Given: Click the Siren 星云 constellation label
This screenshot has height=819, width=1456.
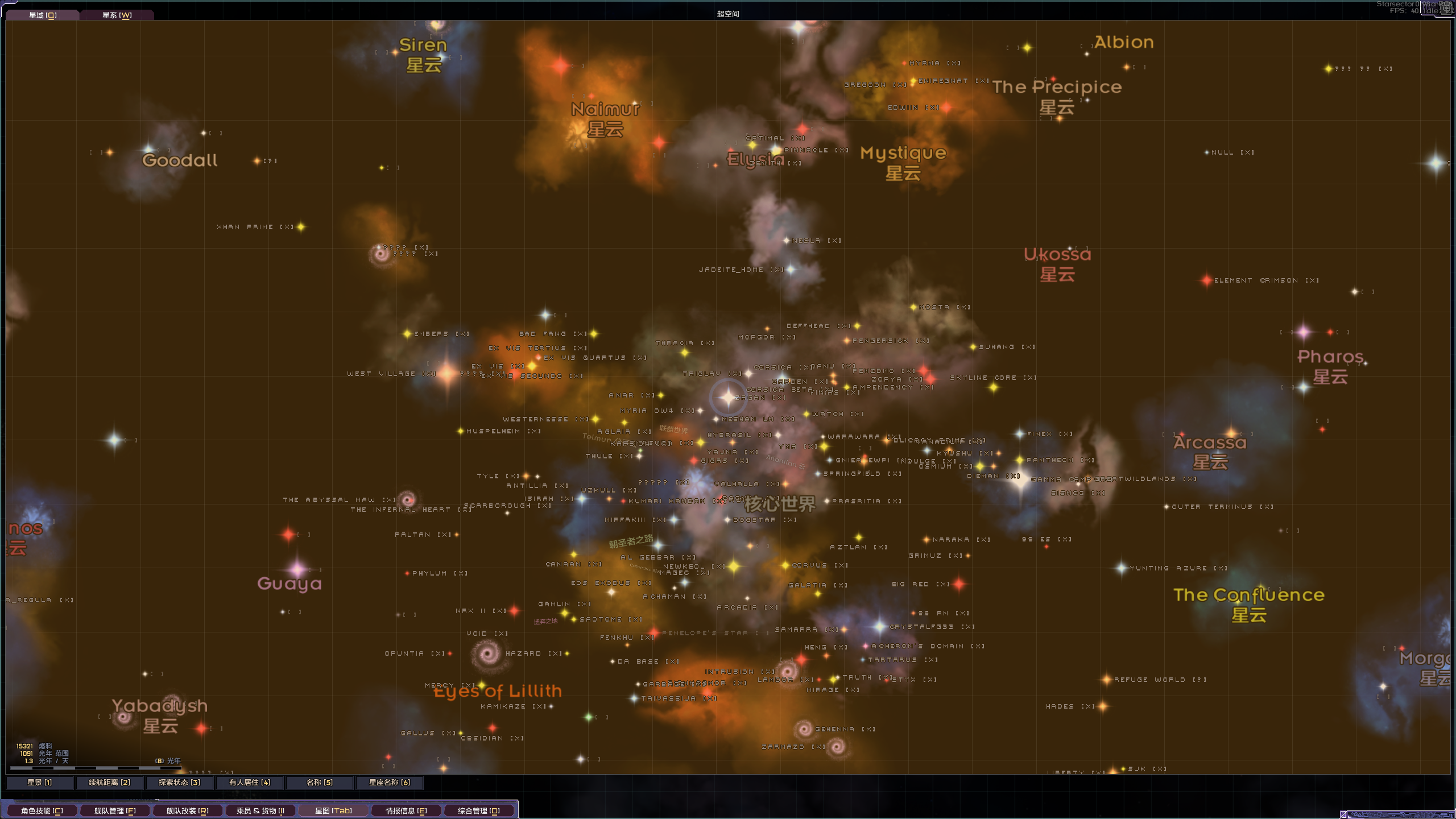Looking at the screenshot, I should click(x=423, y=55).
